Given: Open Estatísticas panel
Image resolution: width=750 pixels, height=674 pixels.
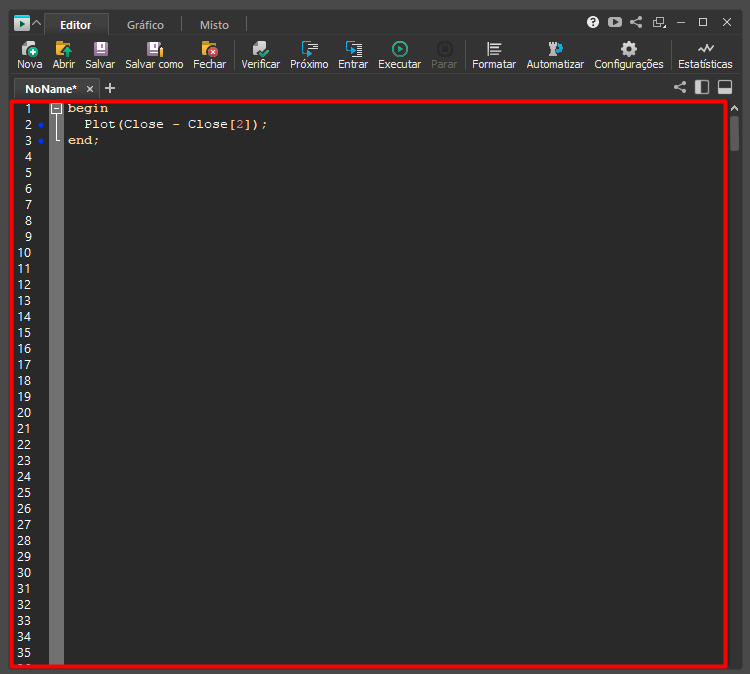Looking at the screenshot, I should coord(705,55).
